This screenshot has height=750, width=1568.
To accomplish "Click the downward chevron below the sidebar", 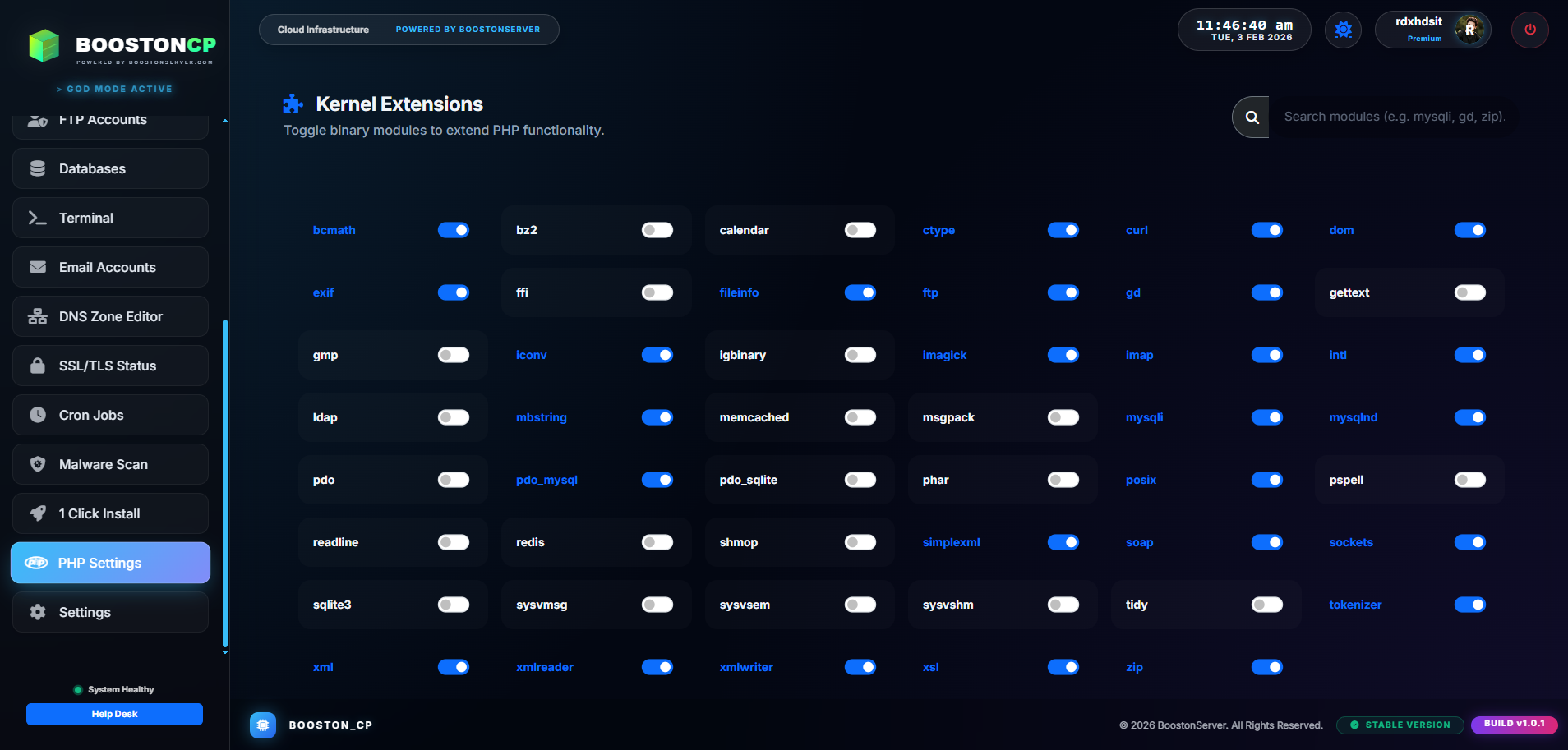I will [224, 651].
